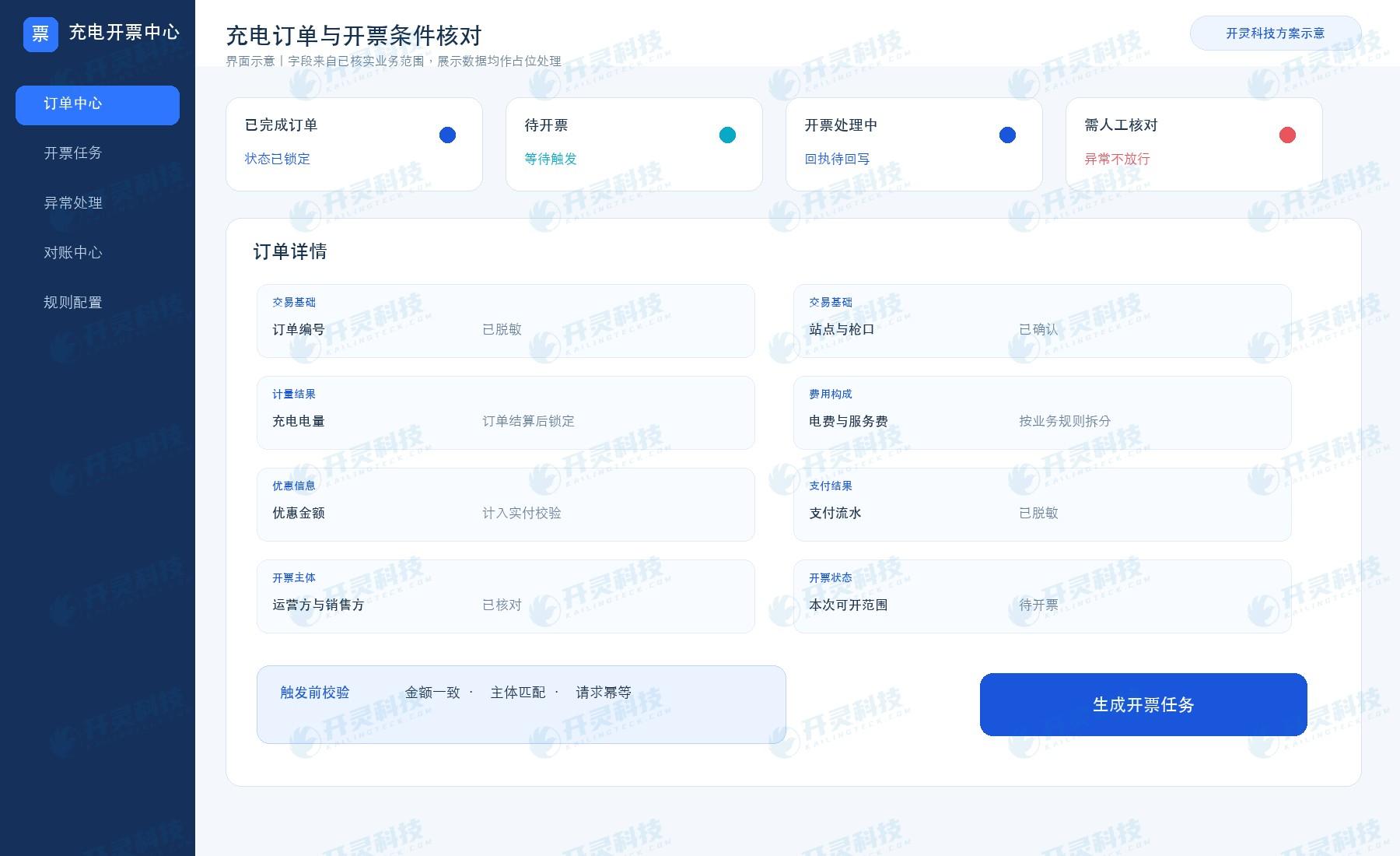Image resolution: width=1400 pixels, height=856 pixels.
Task: Click the 等待触发 status text
Action: click(x=551, y=159)
